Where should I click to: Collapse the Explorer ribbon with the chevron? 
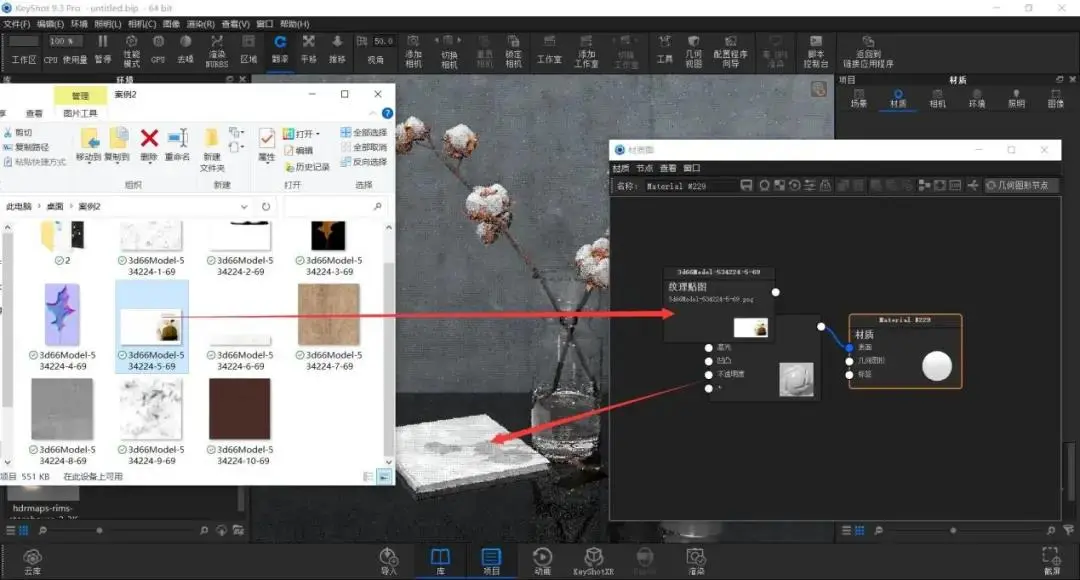click(373, 113)
